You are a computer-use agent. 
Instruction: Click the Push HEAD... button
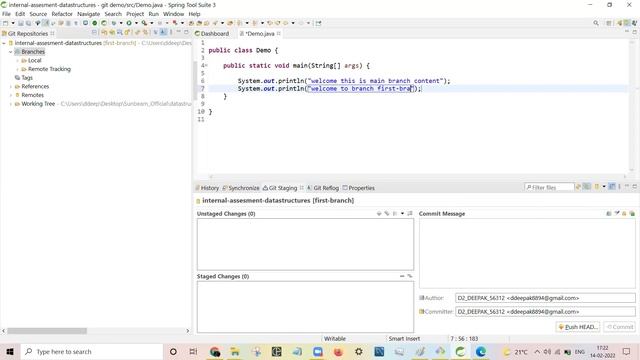click(x=578, y=327)
